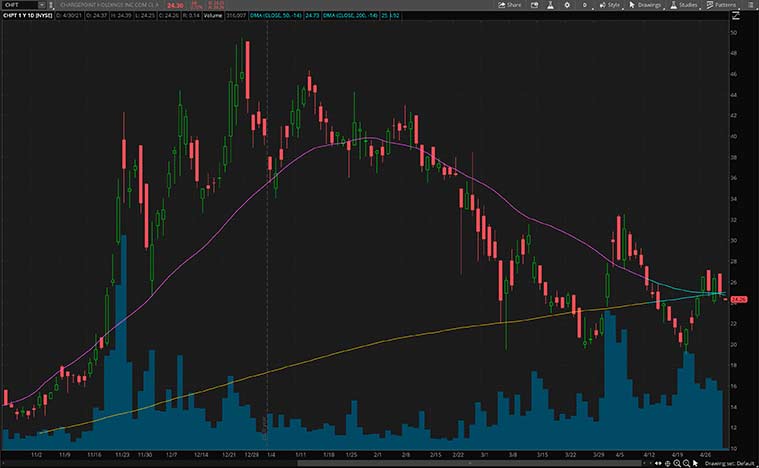Click the snapshot icon next to Share
Screen dimensions: 759x468
tap(534, 5)
